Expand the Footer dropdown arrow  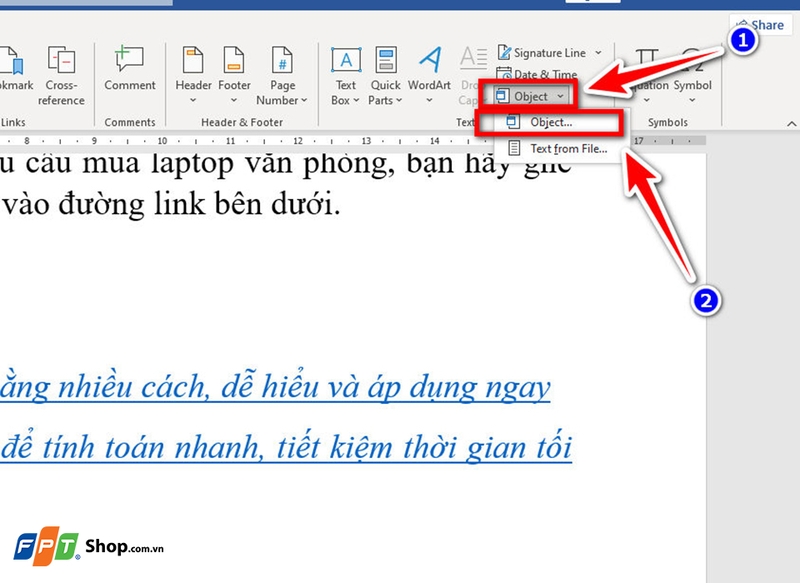click(x=234, y=100)
